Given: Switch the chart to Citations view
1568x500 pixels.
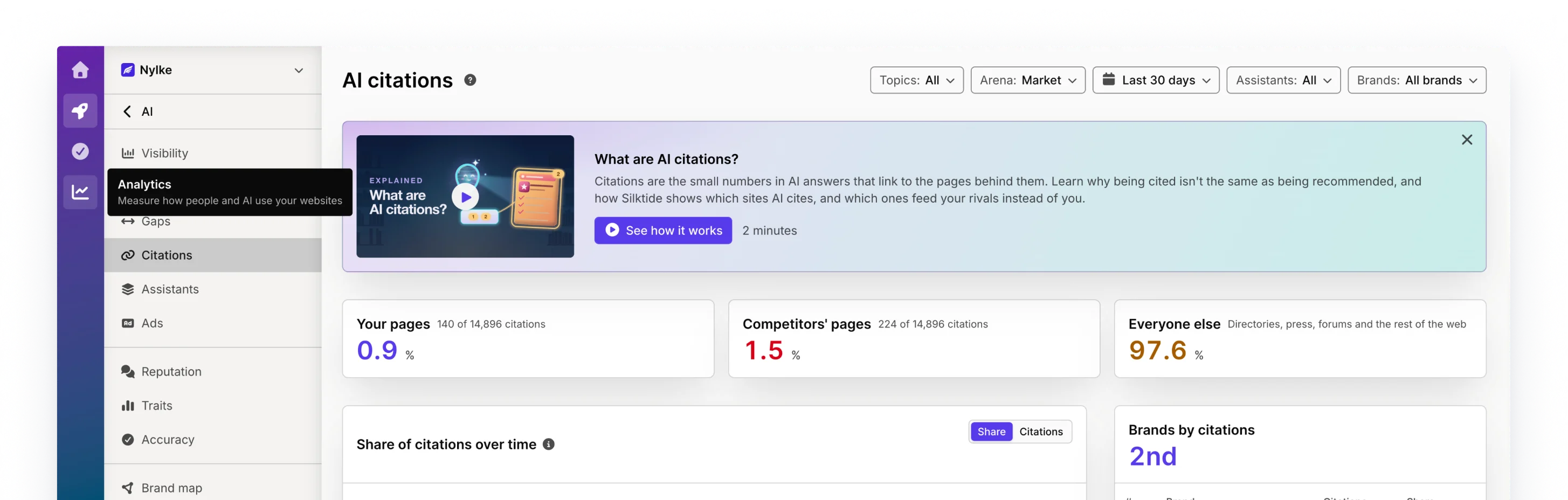Looking at the screenshot, I should (x=1041, y=431).
